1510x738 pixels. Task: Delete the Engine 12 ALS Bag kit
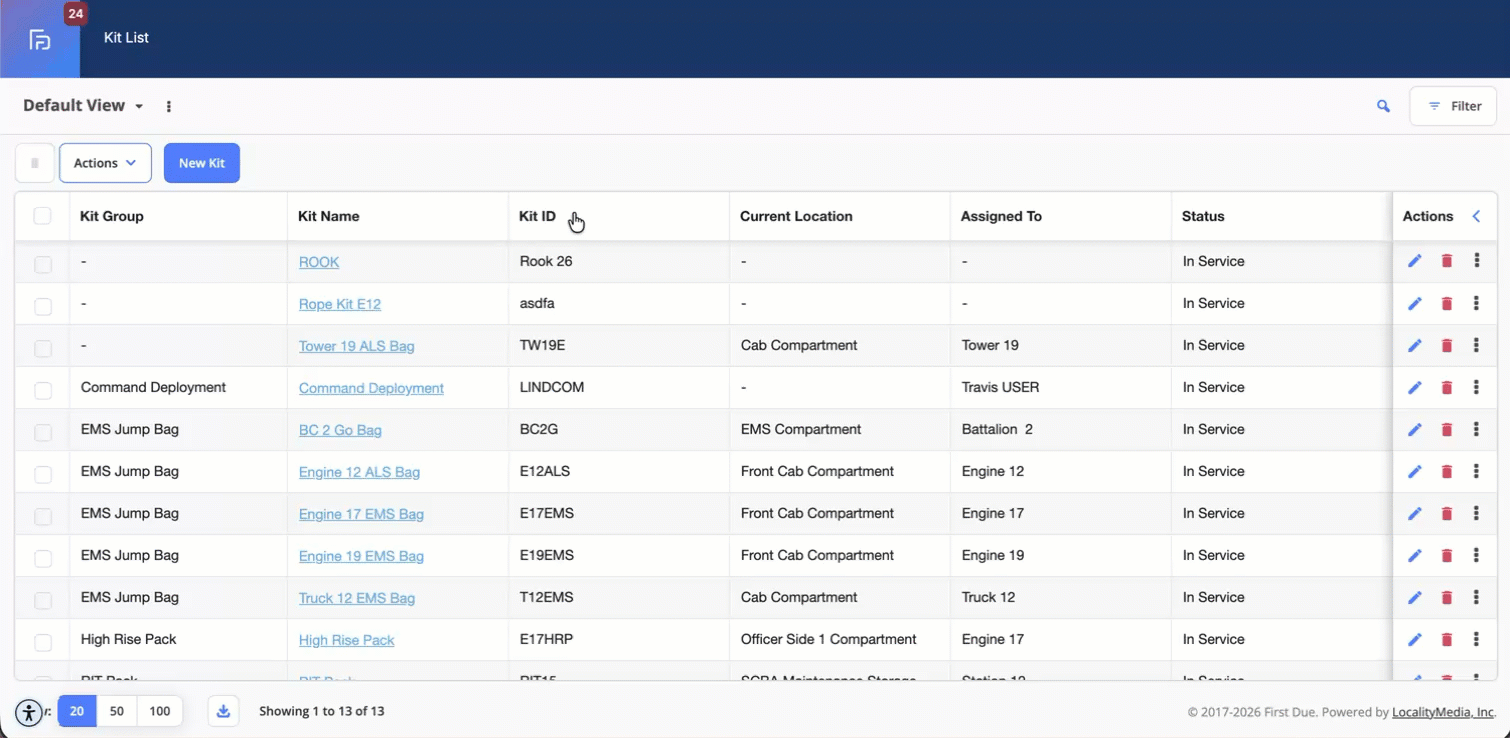coord(1446,471)
